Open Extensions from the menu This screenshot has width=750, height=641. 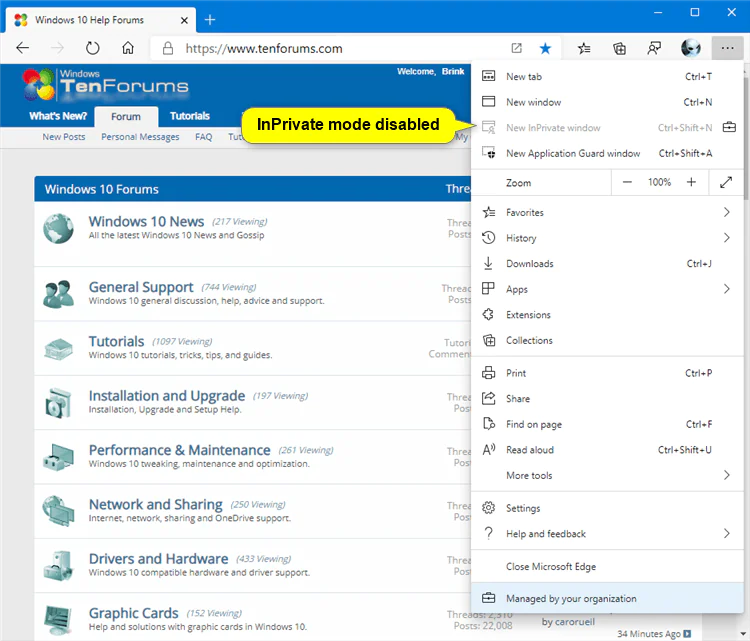click(x=607, y=315)
